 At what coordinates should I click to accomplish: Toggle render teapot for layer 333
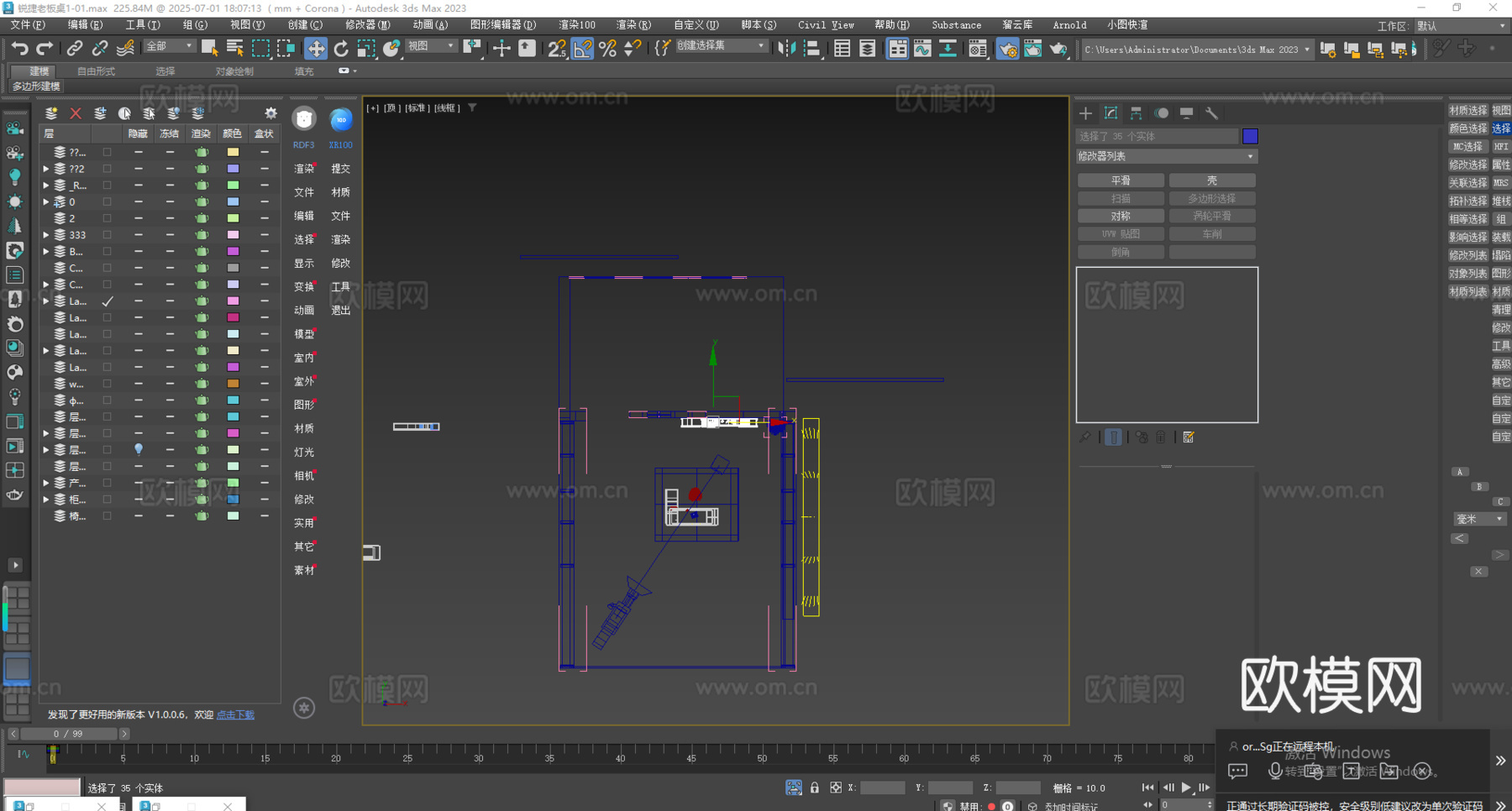202,235
